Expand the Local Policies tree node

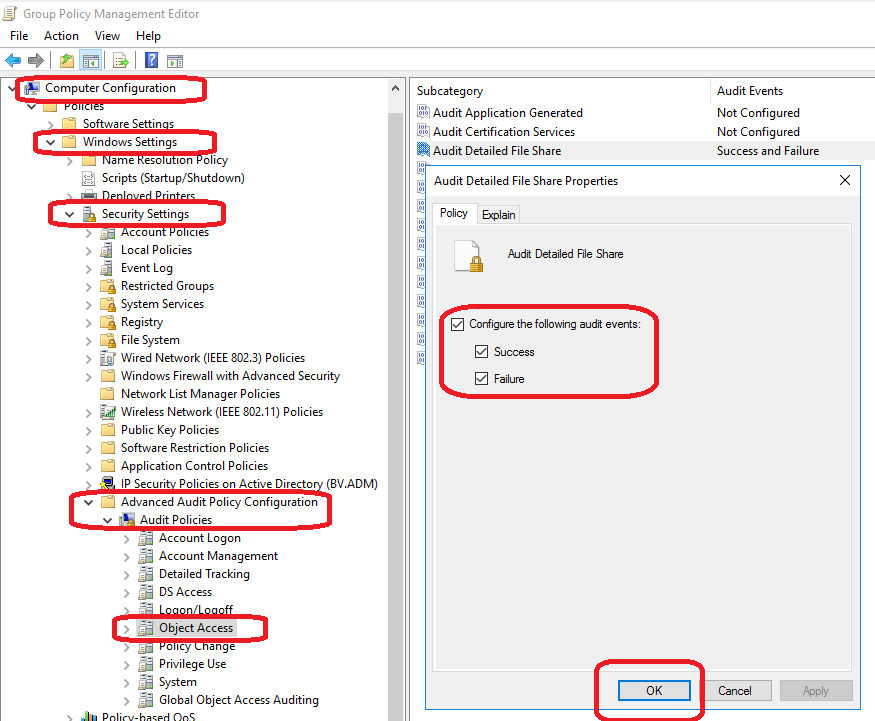(x=88, y=250)
